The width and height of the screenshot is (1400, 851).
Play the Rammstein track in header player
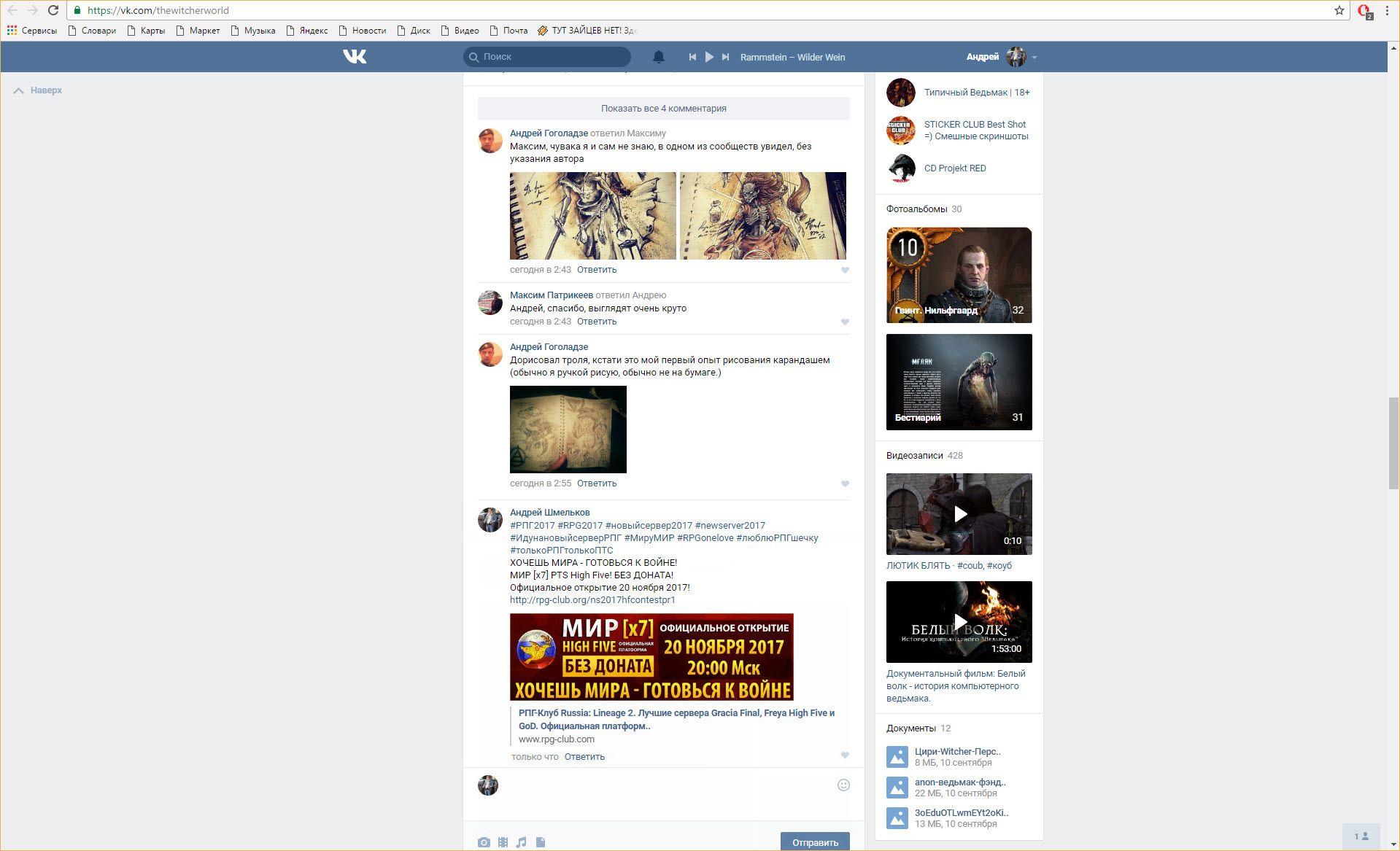point(708,57)
